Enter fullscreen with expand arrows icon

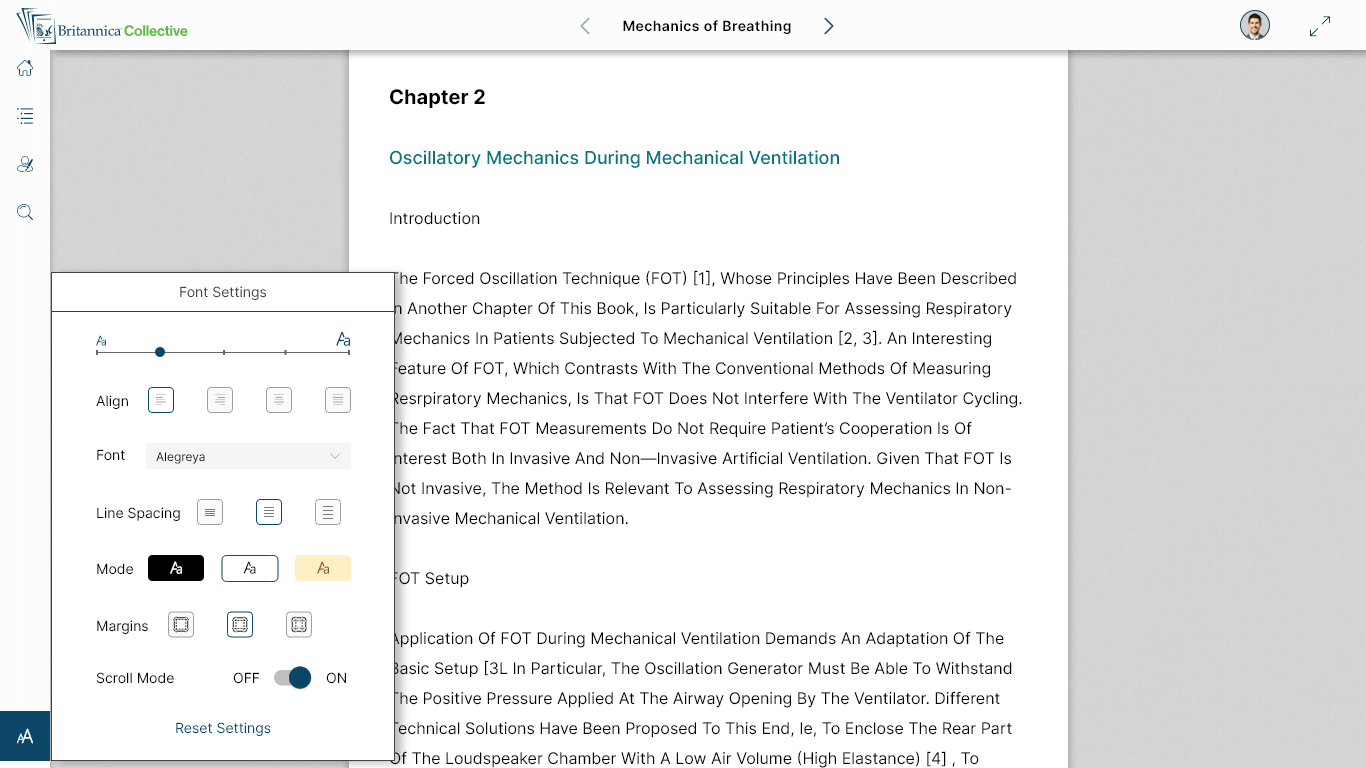click(x=1320, y=26)
